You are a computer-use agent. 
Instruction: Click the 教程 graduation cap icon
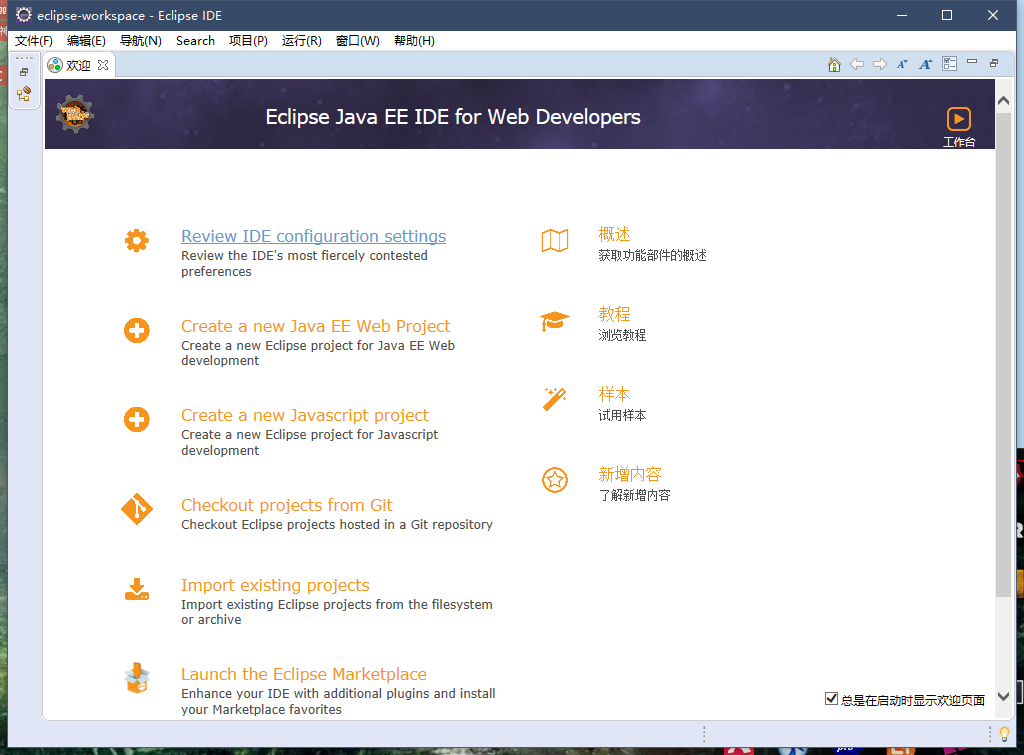tap(554, 321)
